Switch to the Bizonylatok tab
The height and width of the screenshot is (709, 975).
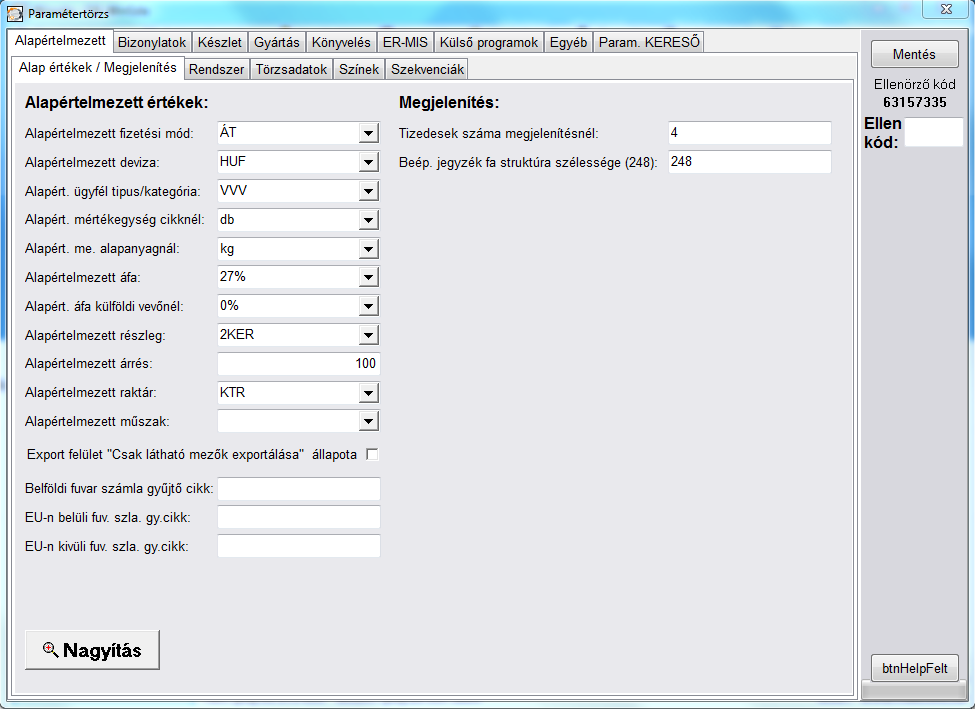pyautogui.click(x=152, y=42)
